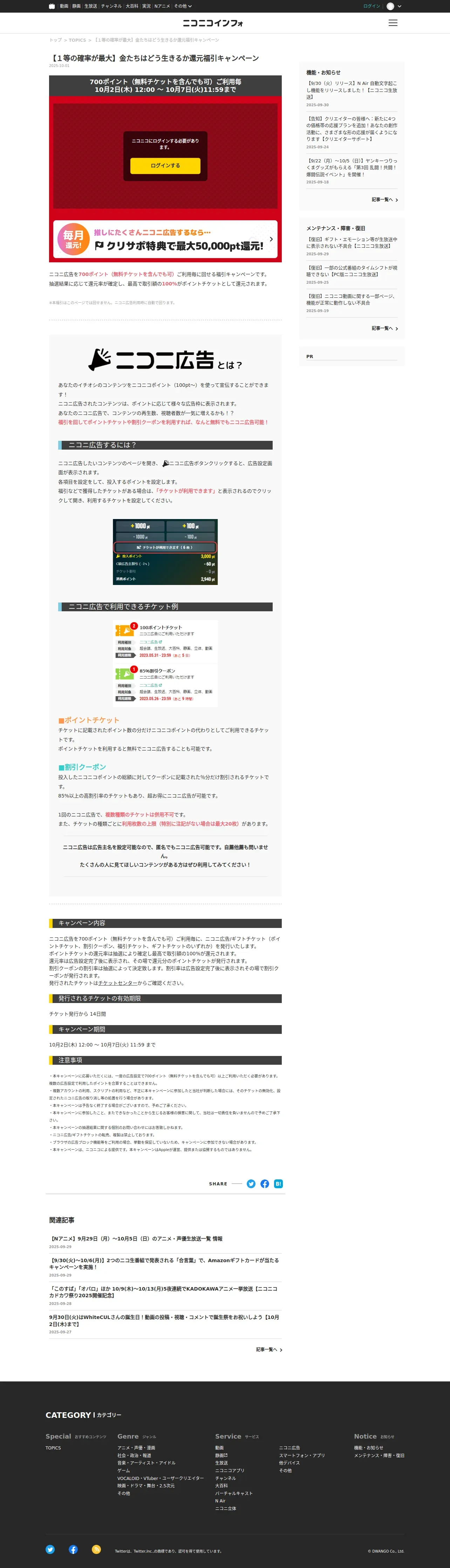This screenshot has height=1568, width=450.
Task: Expand the その他 dropdown in top bar
Action: point(183,6)
